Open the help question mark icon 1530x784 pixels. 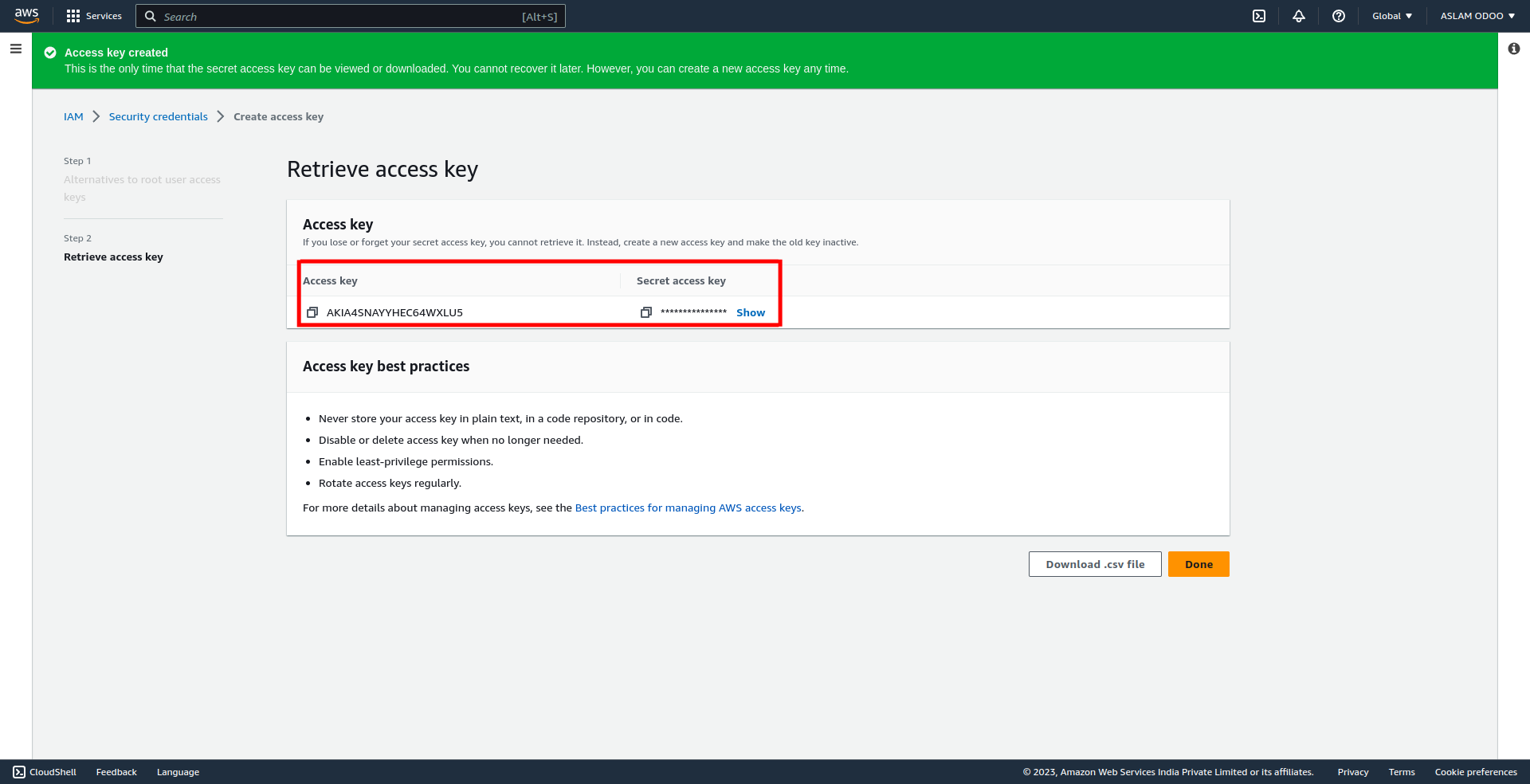pyautogui.click(x=1339, y=16)
